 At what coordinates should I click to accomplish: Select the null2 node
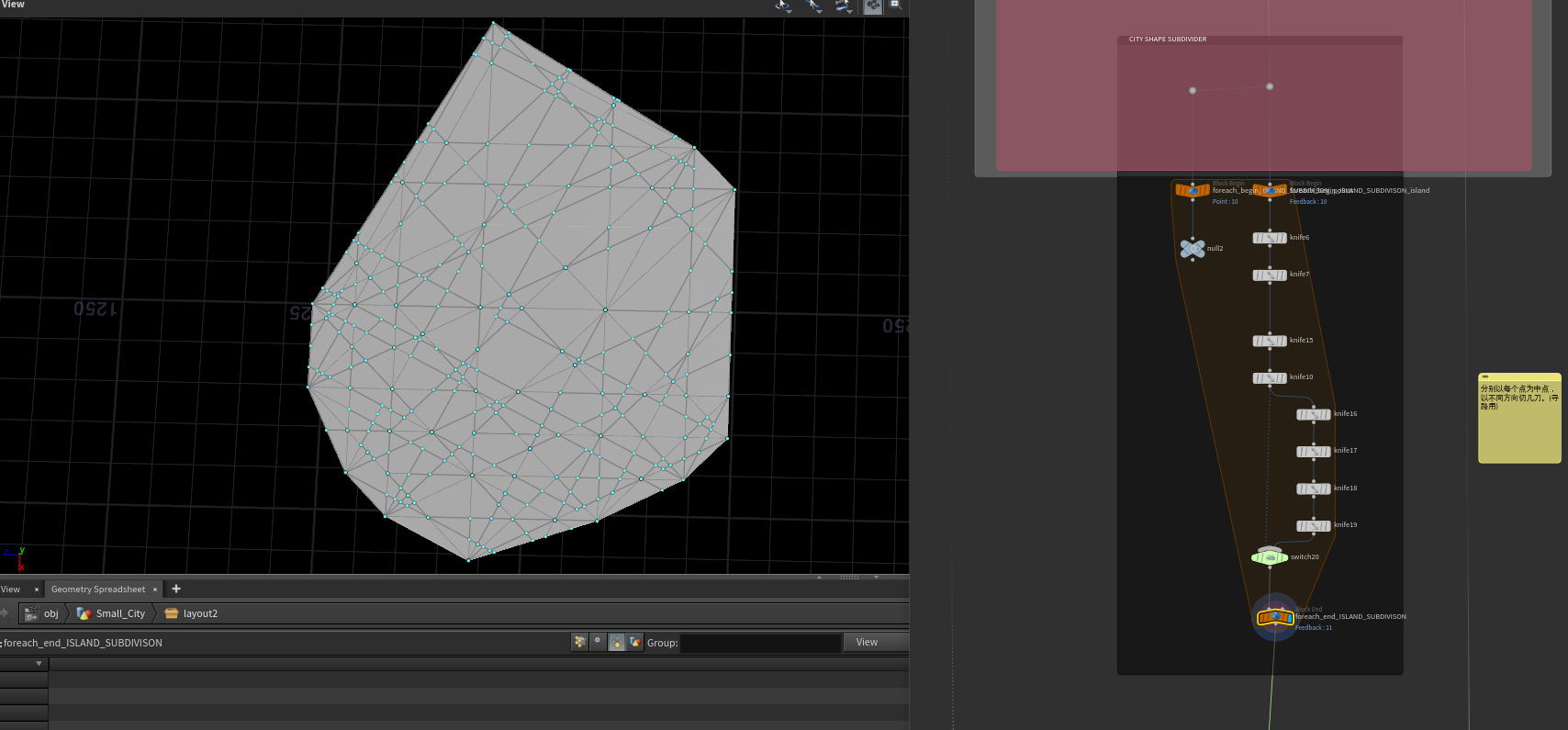1193,249
